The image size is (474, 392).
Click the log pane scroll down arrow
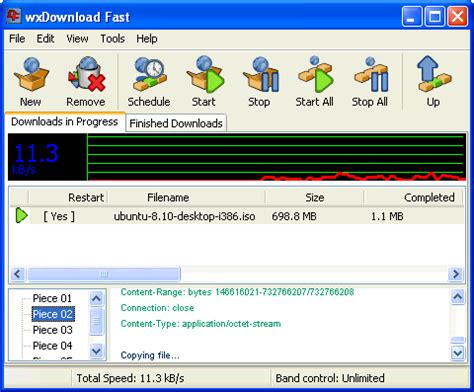[458, 352]
